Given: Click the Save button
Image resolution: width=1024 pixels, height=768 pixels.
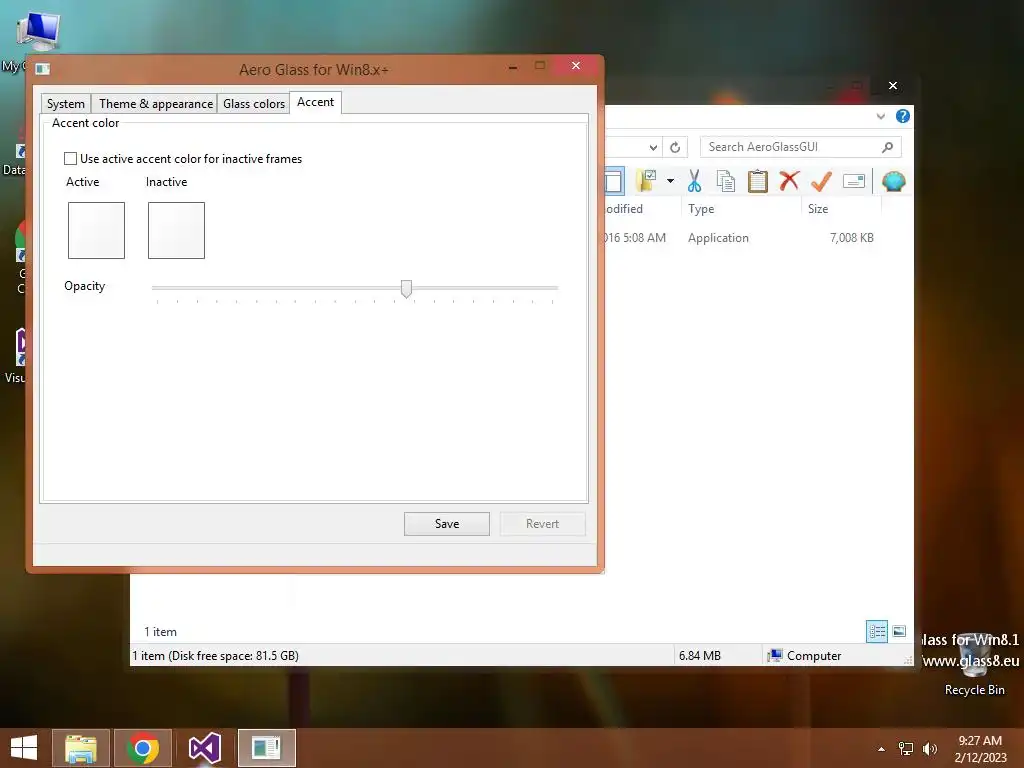Looking at the screenshot, I should coord(447,524).
